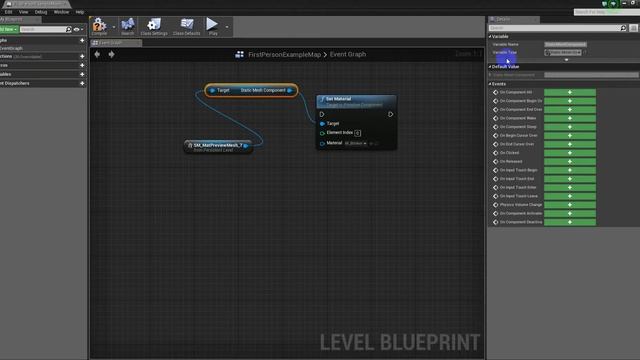Add On Input Touch Begin event
640x360 pixels.
(570, 170)
